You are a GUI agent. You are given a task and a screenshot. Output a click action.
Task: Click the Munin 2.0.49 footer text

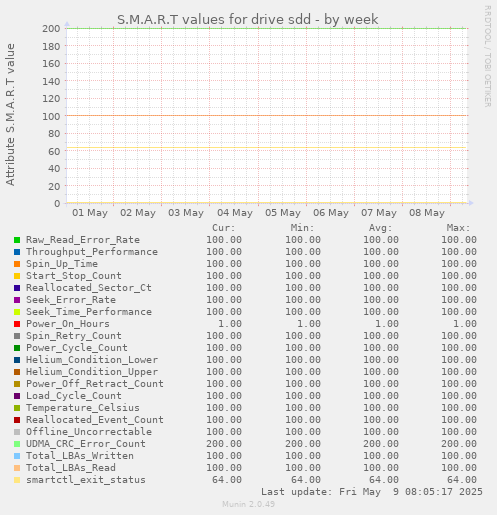[x=249, y=504]
